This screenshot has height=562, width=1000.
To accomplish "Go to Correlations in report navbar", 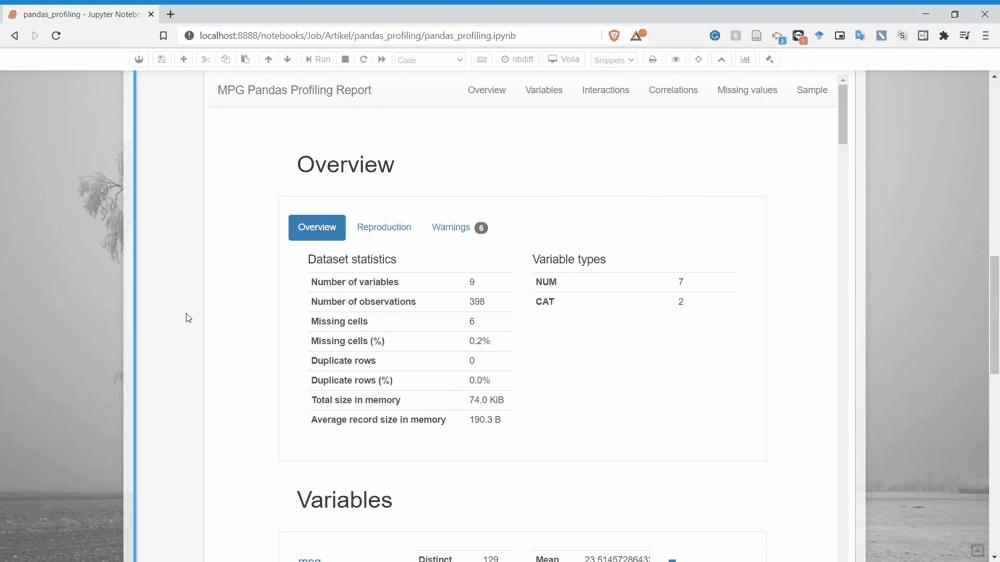I will point(673,90).
